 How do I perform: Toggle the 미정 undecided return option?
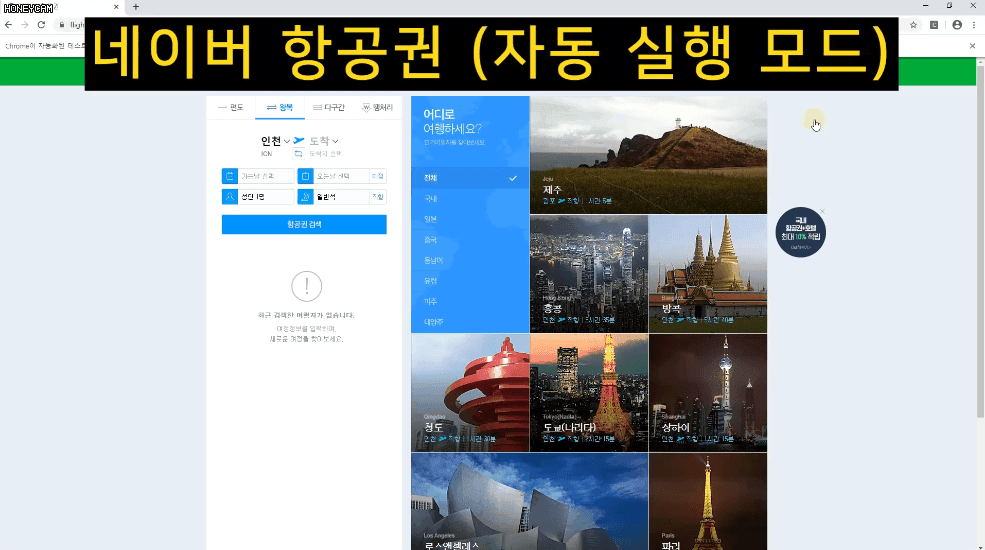coord(378,176)
